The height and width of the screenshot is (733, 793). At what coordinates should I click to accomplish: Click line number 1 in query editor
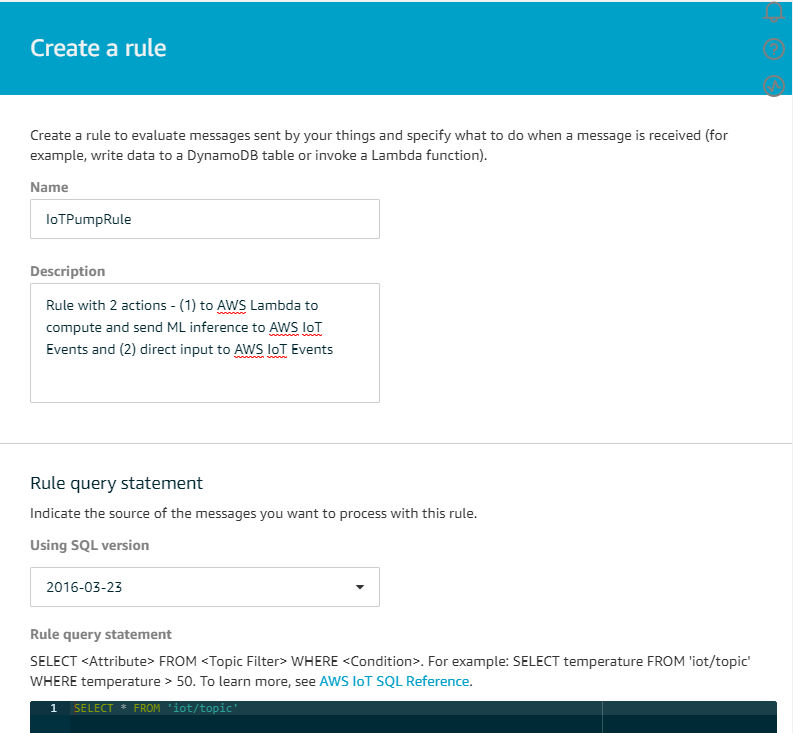54,708
